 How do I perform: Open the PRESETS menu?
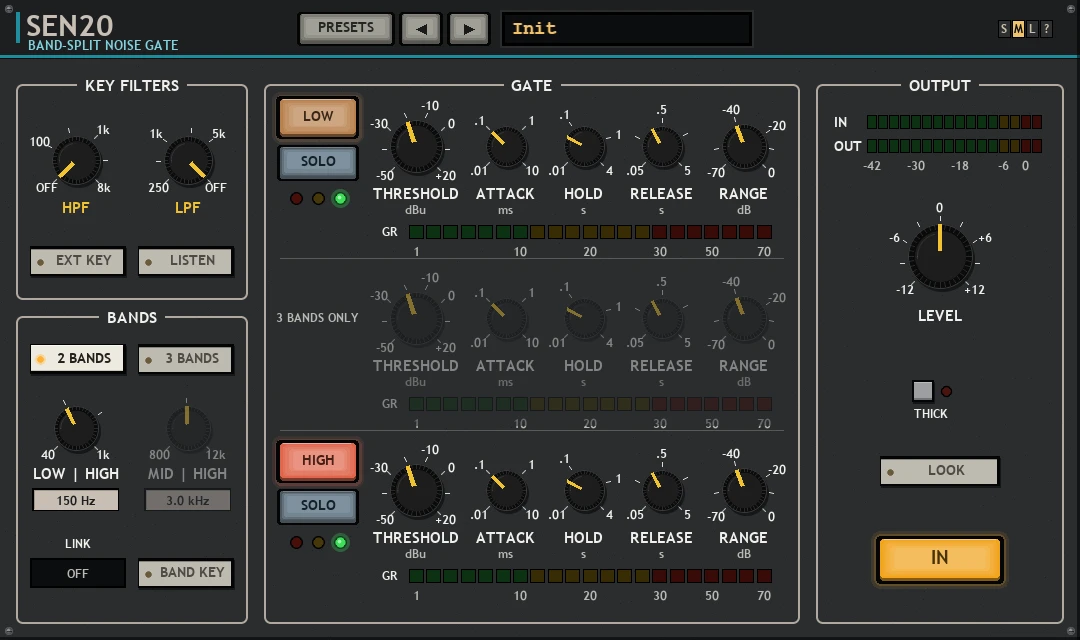(x=346, y=28)
